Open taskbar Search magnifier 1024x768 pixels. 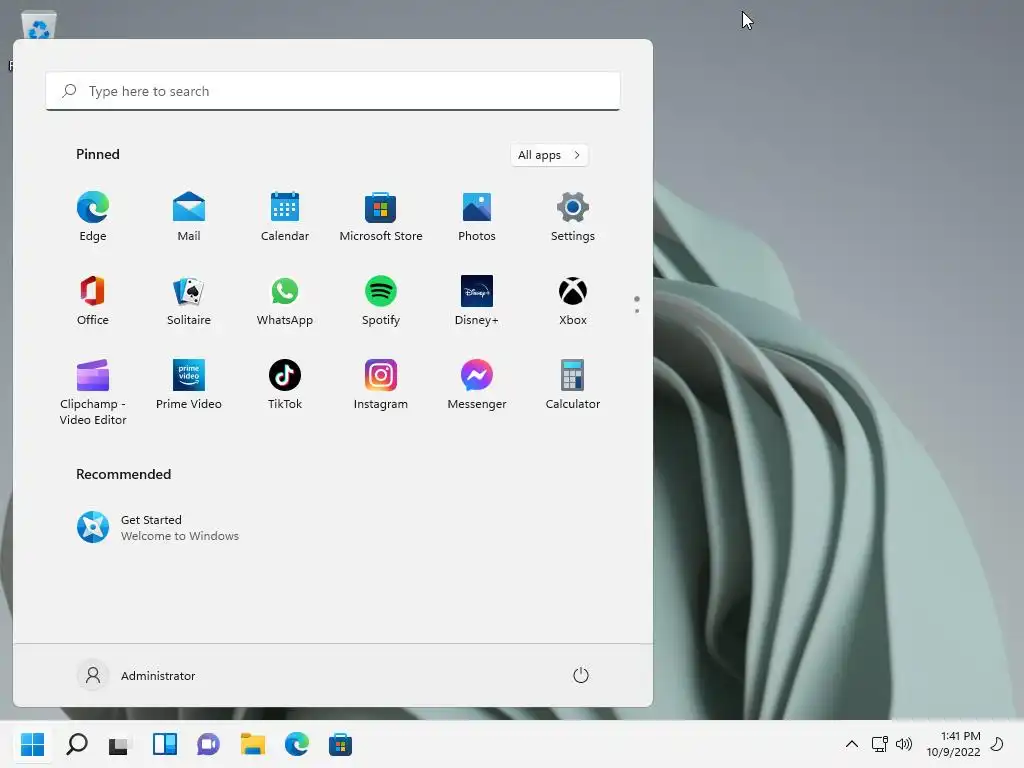(77, 744)
